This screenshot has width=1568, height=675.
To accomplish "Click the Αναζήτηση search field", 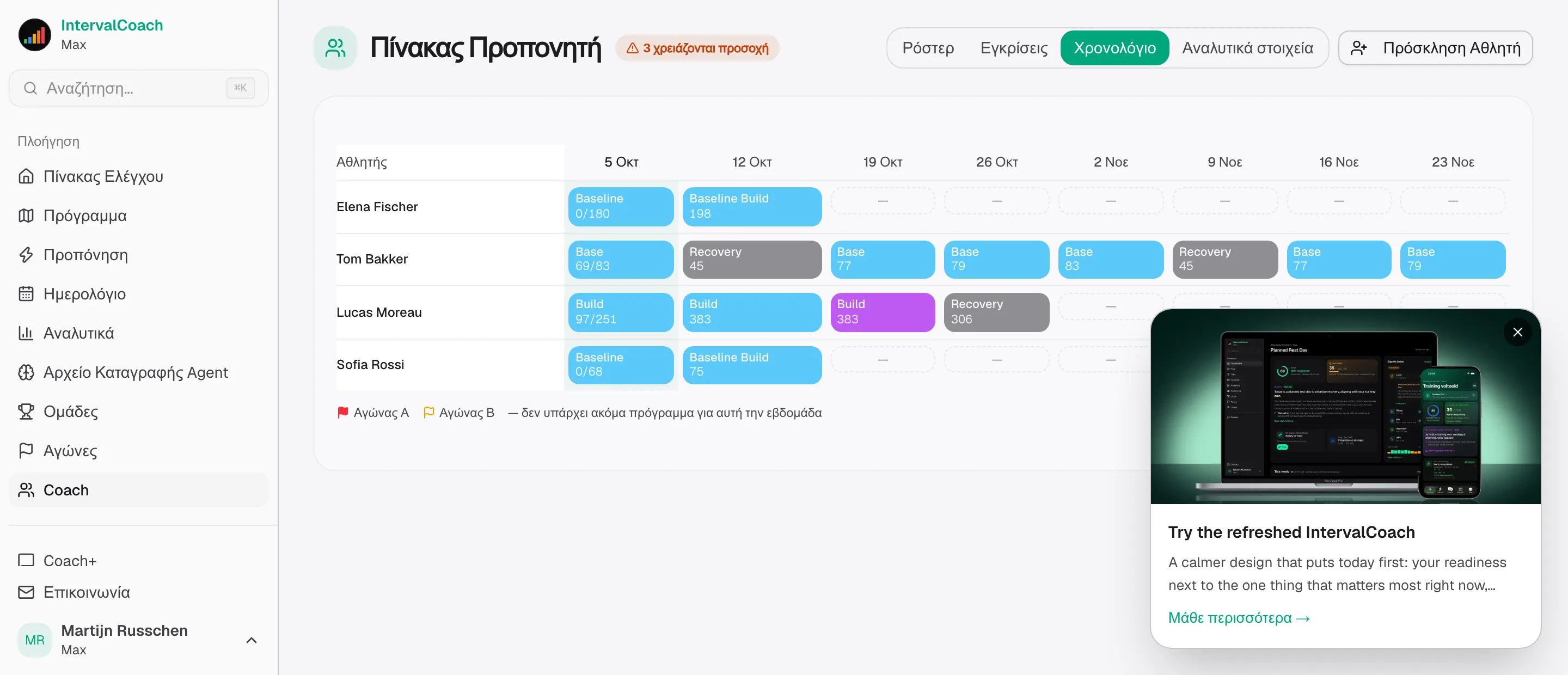I will point(139,88).
